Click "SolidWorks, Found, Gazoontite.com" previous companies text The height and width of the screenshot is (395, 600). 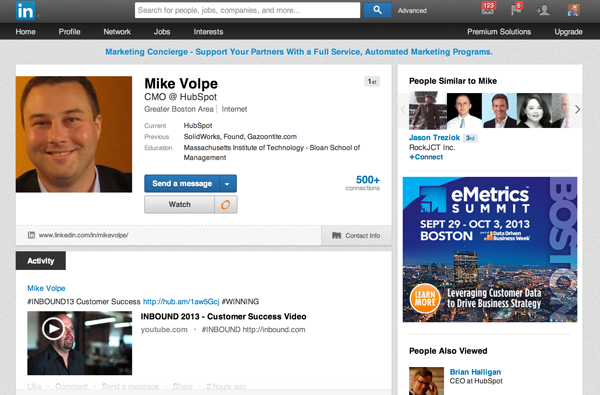[240, 137]
